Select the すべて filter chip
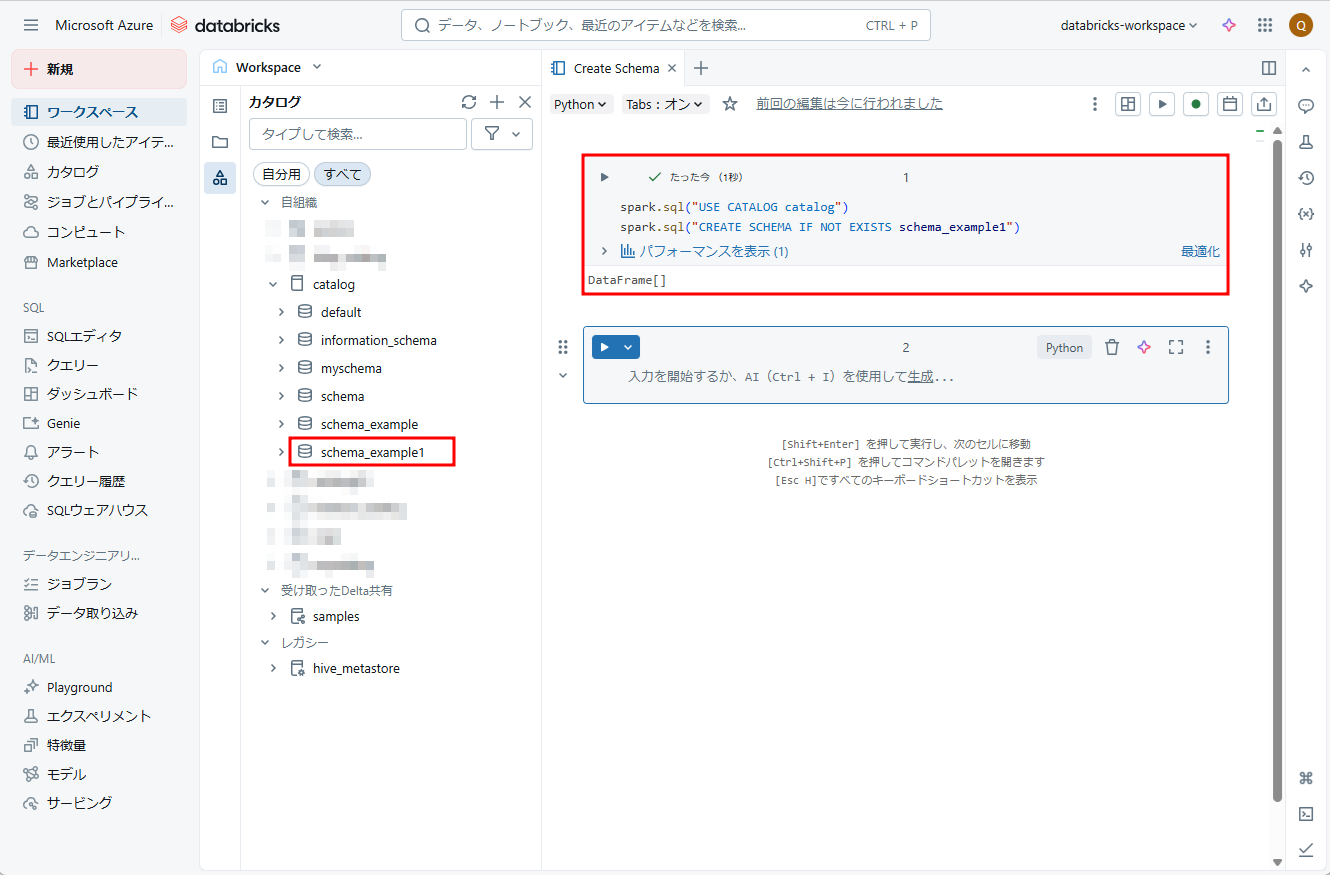This screenshot has width=1330, height=875. point(342,174)
